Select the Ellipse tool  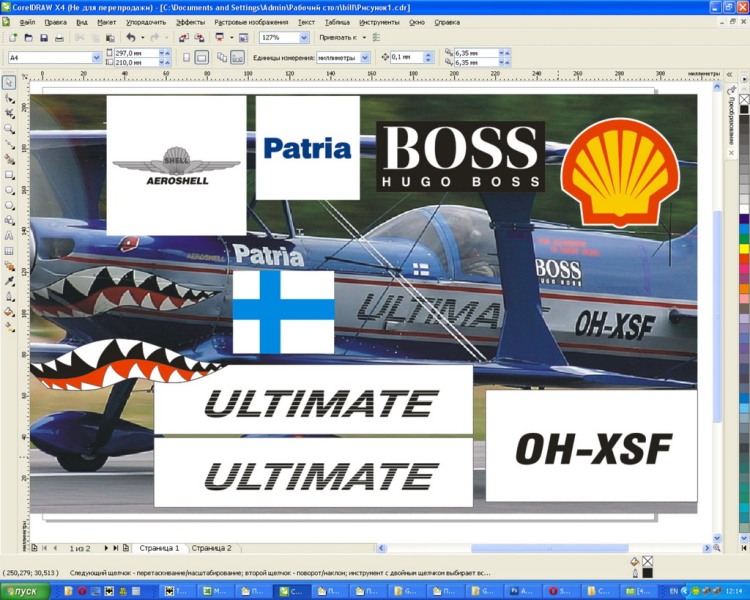pyautogui.click(x=9, y=190)
